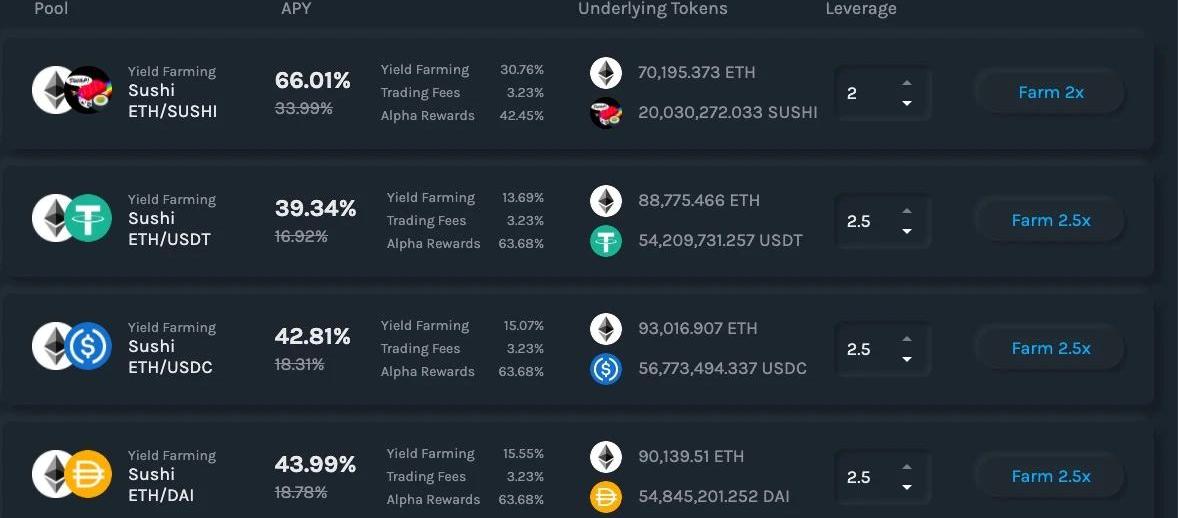Decrease leverage for ETH/SUSHI pool
This screenshot has width=1178, height=518.
click(x=906, y=103)
